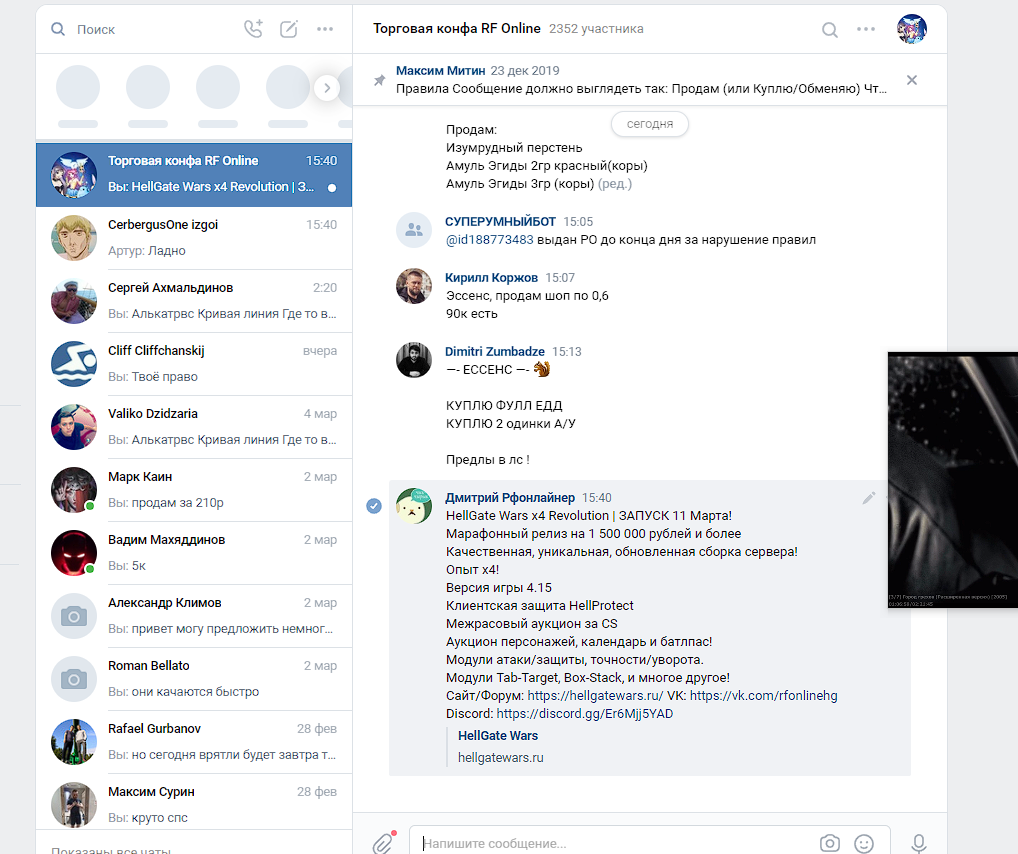
Task: Click the dark image overlay thumbnail
Action: pos(952,480)
